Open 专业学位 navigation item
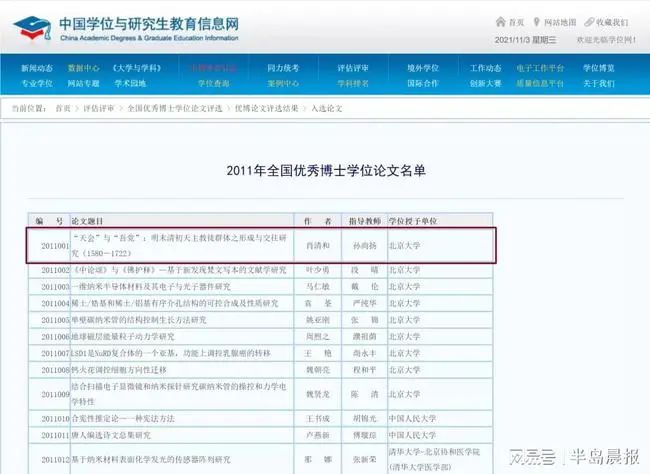 (x=37, y=83)
